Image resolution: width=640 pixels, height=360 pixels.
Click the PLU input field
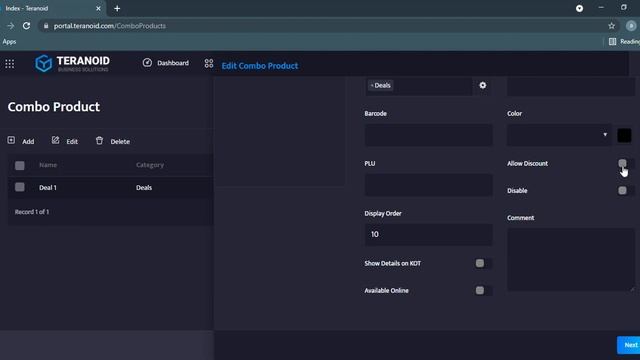[428, 185]
